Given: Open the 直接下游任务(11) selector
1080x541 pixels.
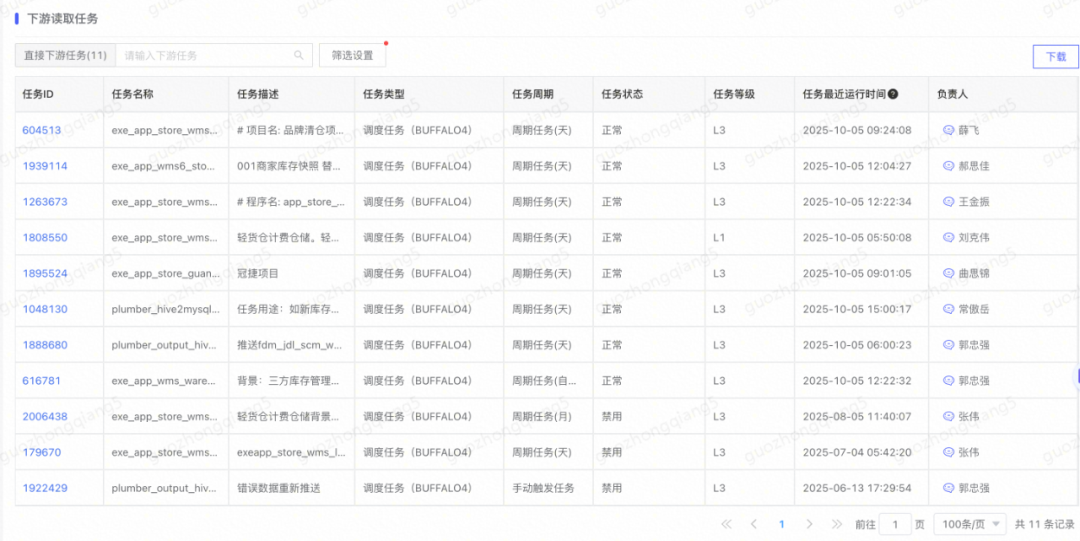Looking at the screenshot, I should coord(65,56).
